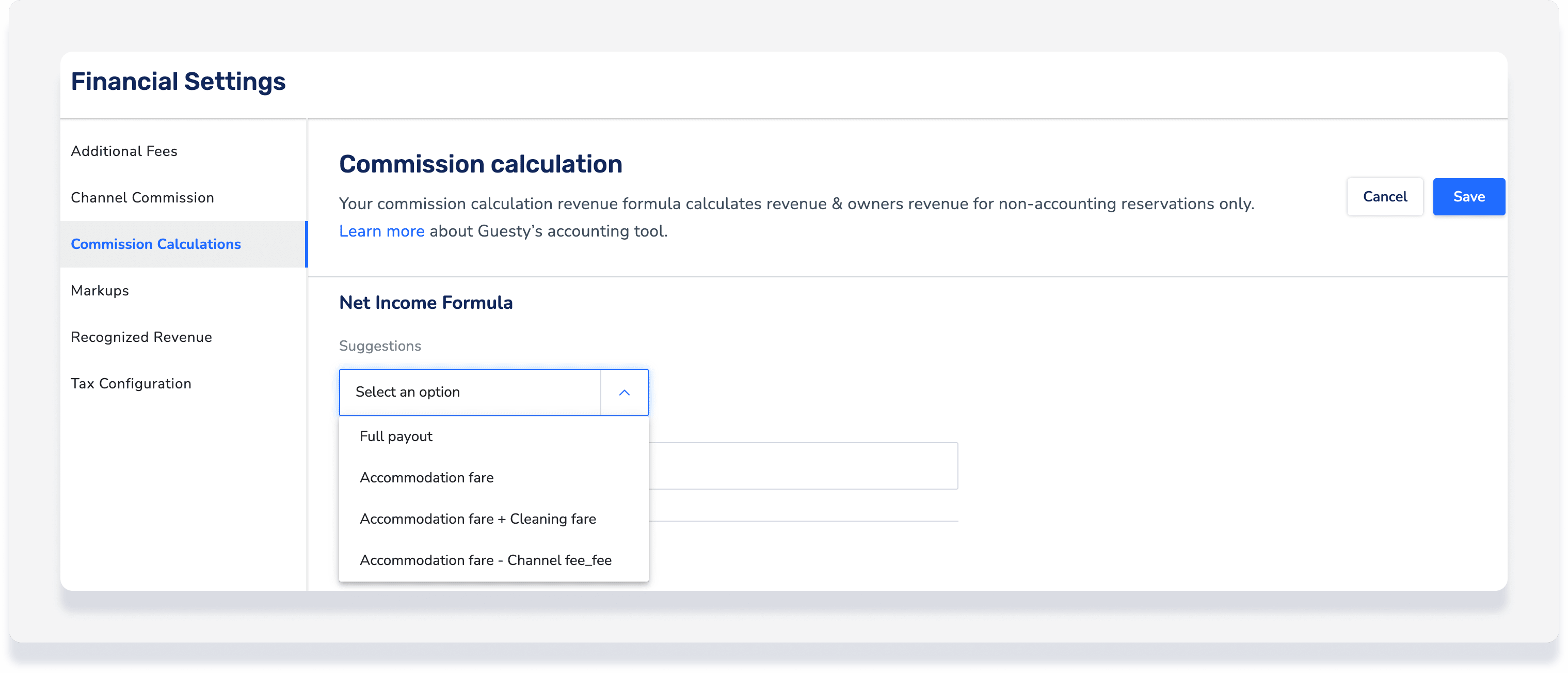Go to the Channel Commission section
The width and height of the screenshot is (1568, 673).
(142, 197)
